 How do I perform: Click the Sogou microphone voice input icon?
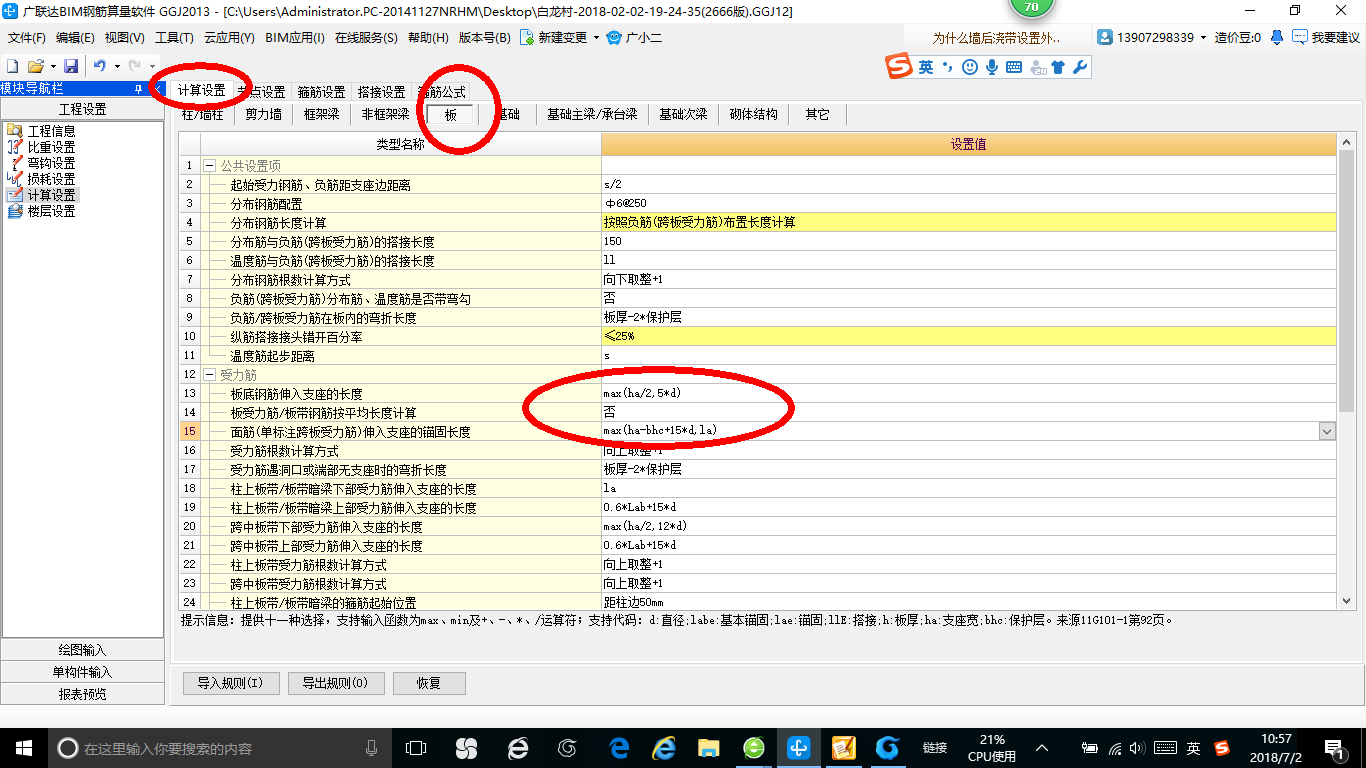[x=992, y=67]
